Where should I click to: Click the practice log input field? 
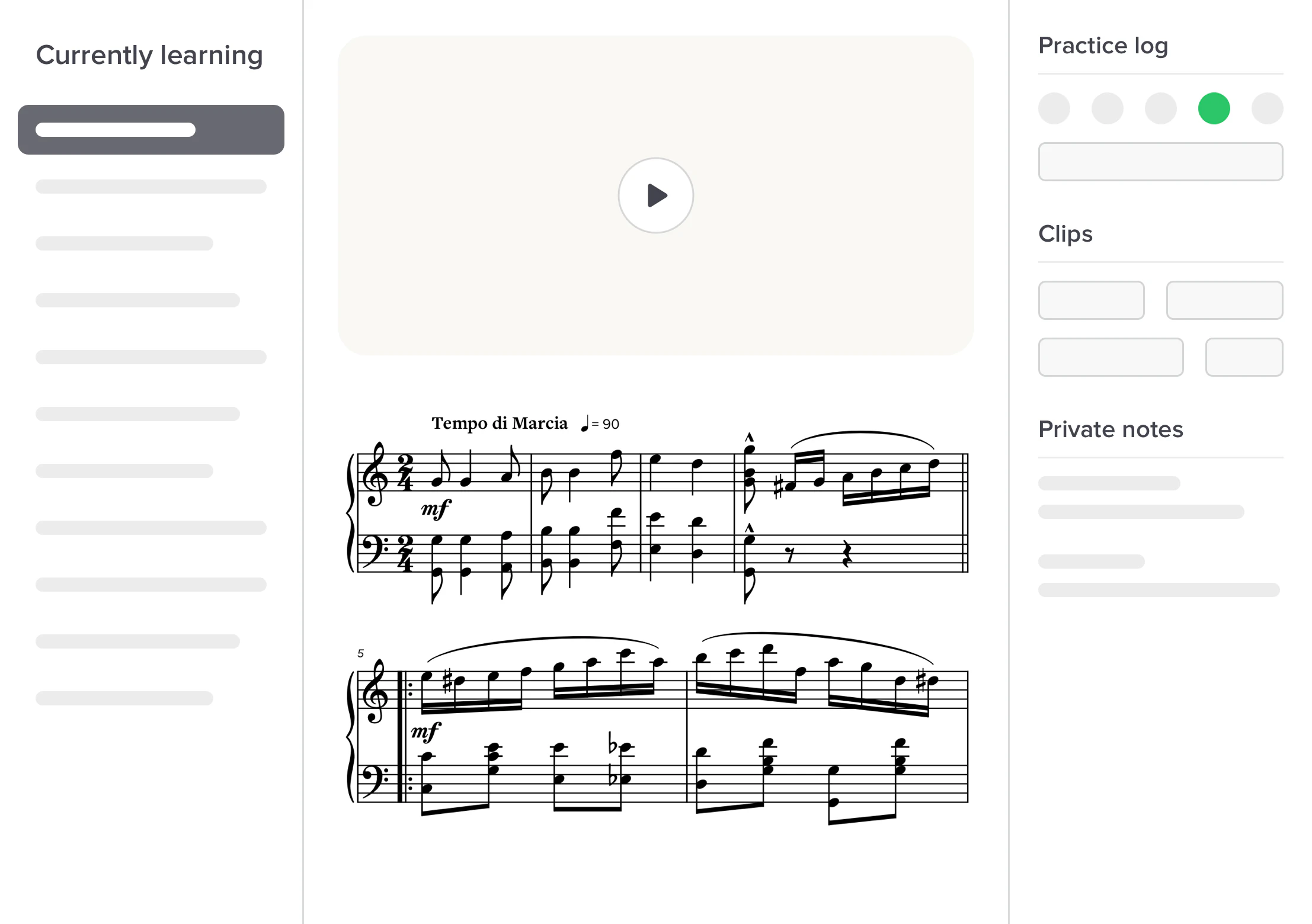point(1160,162)
